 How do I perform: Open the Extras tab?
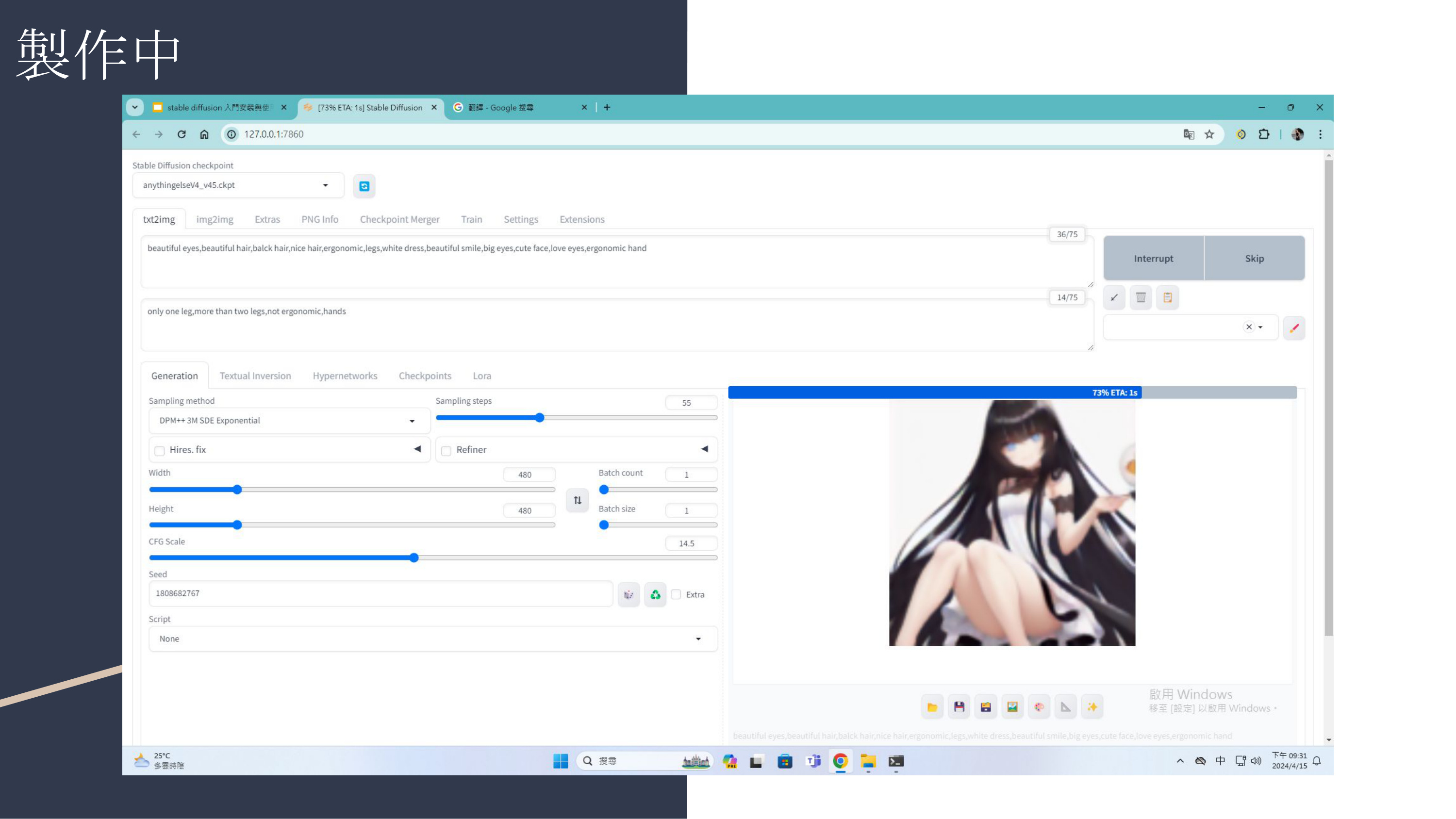(x=267, y=219)
